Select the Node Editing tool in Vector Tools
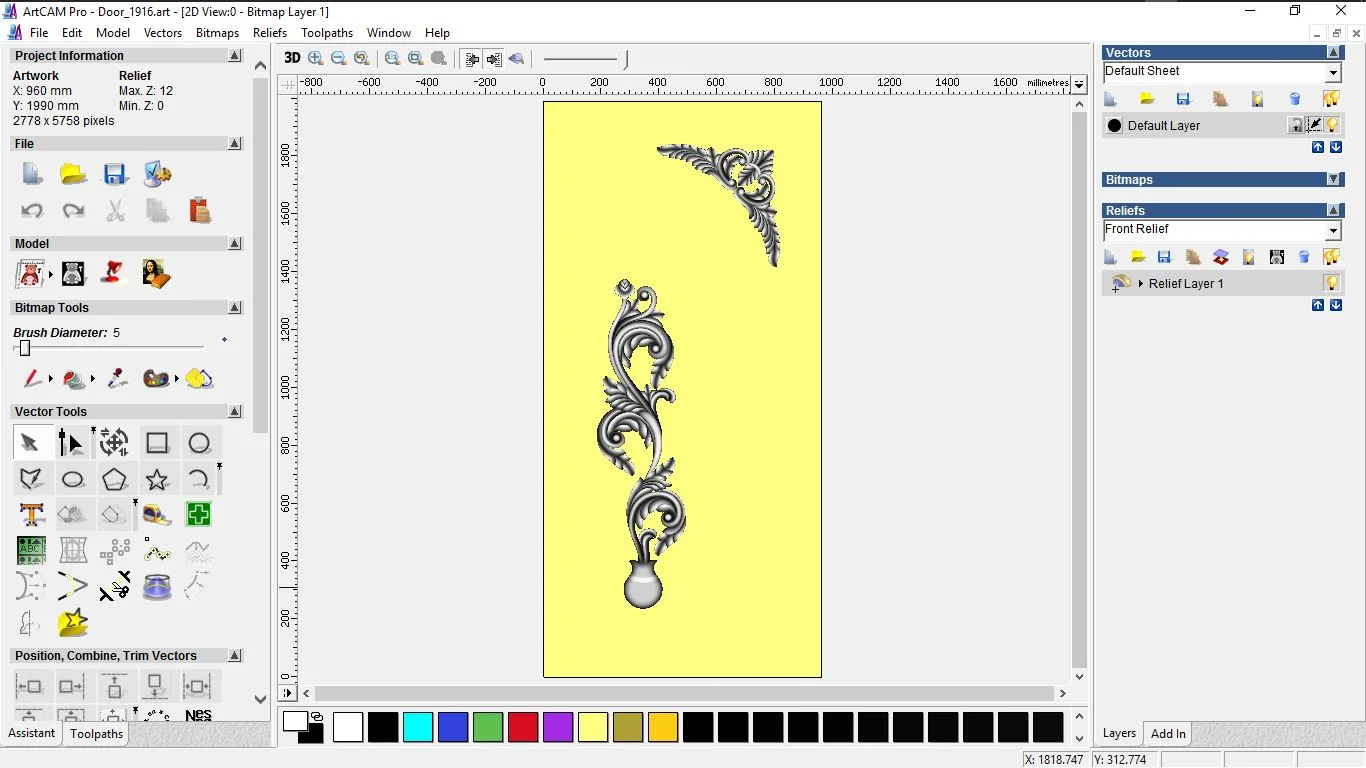 tap(71, 443)
